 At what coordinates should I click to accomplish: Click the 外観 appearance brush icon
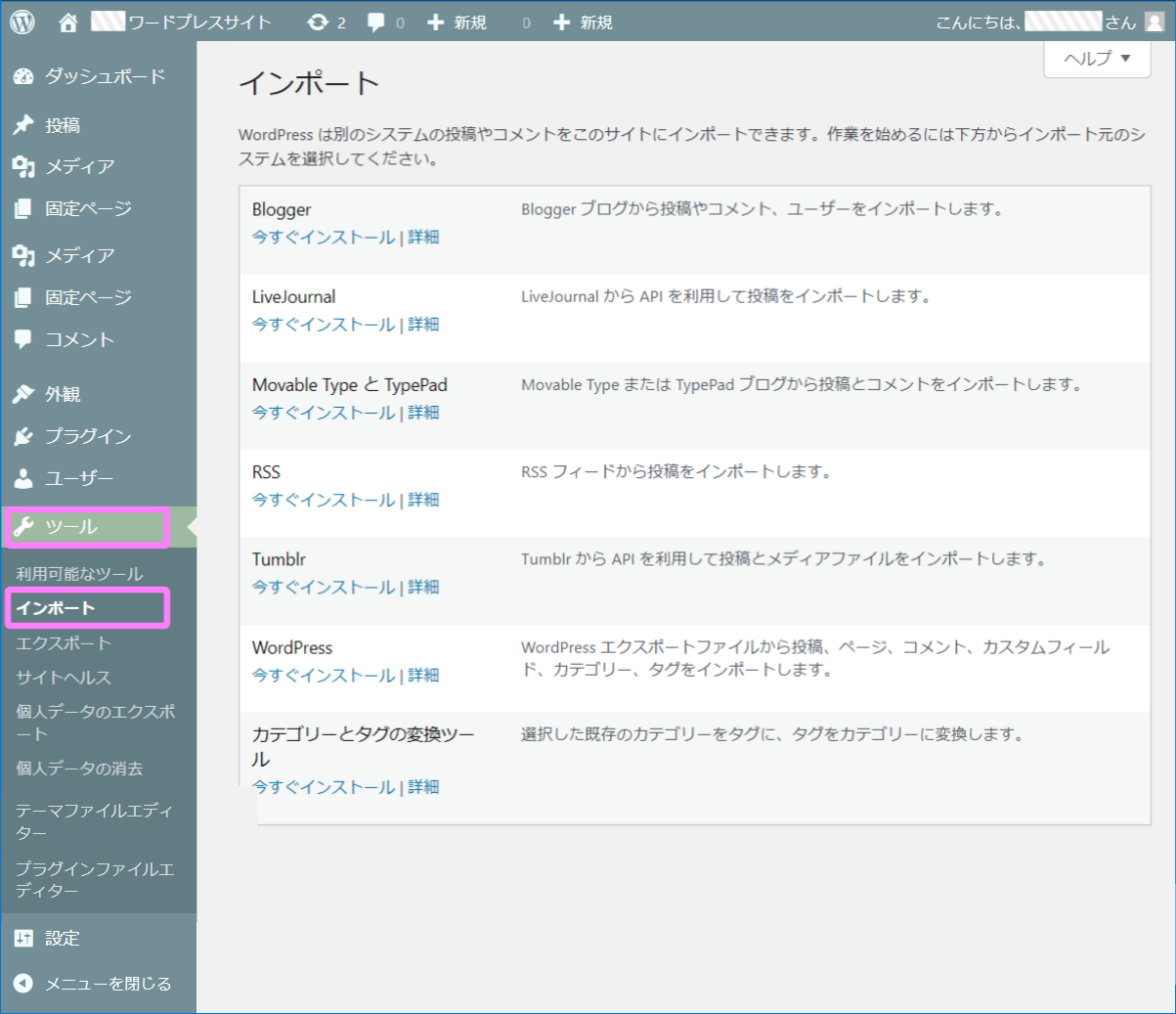24,394
